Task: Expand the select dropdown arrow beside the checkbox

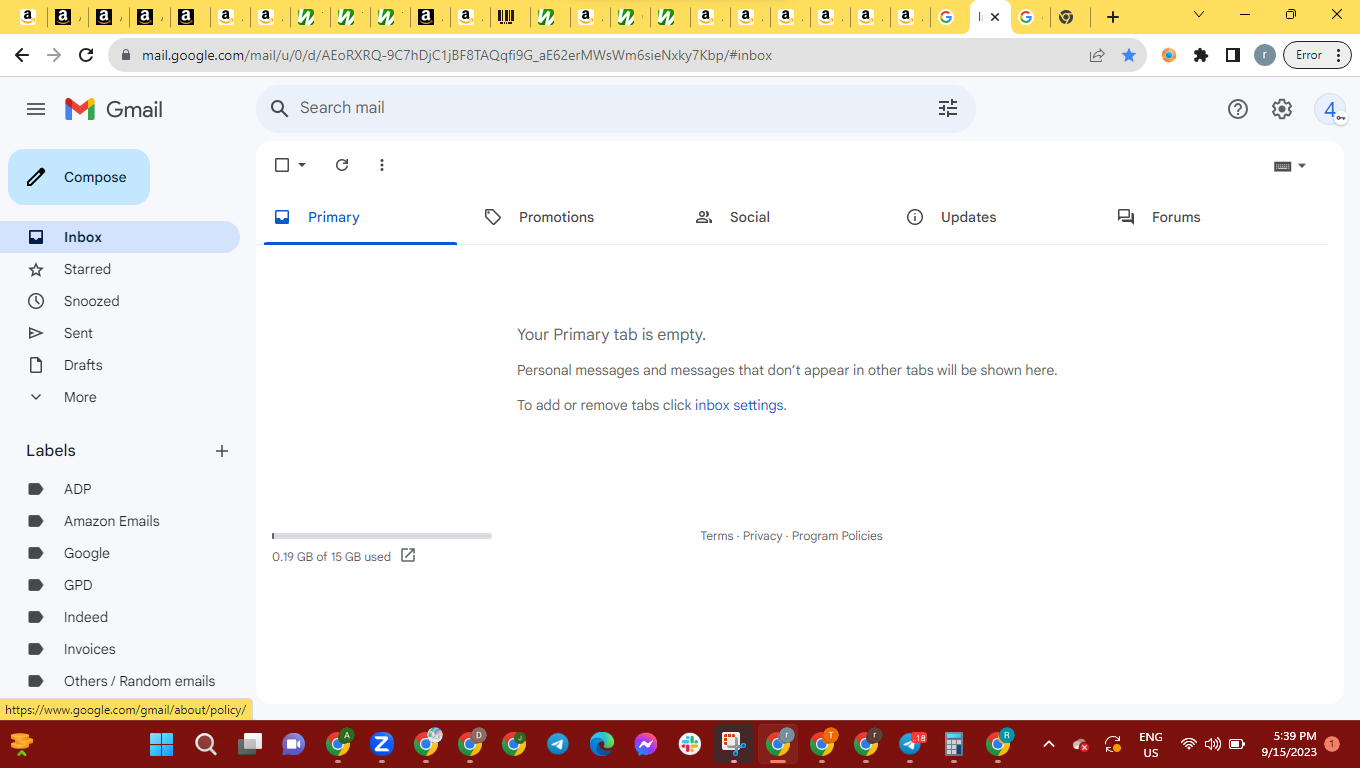Action: point(302,165)
